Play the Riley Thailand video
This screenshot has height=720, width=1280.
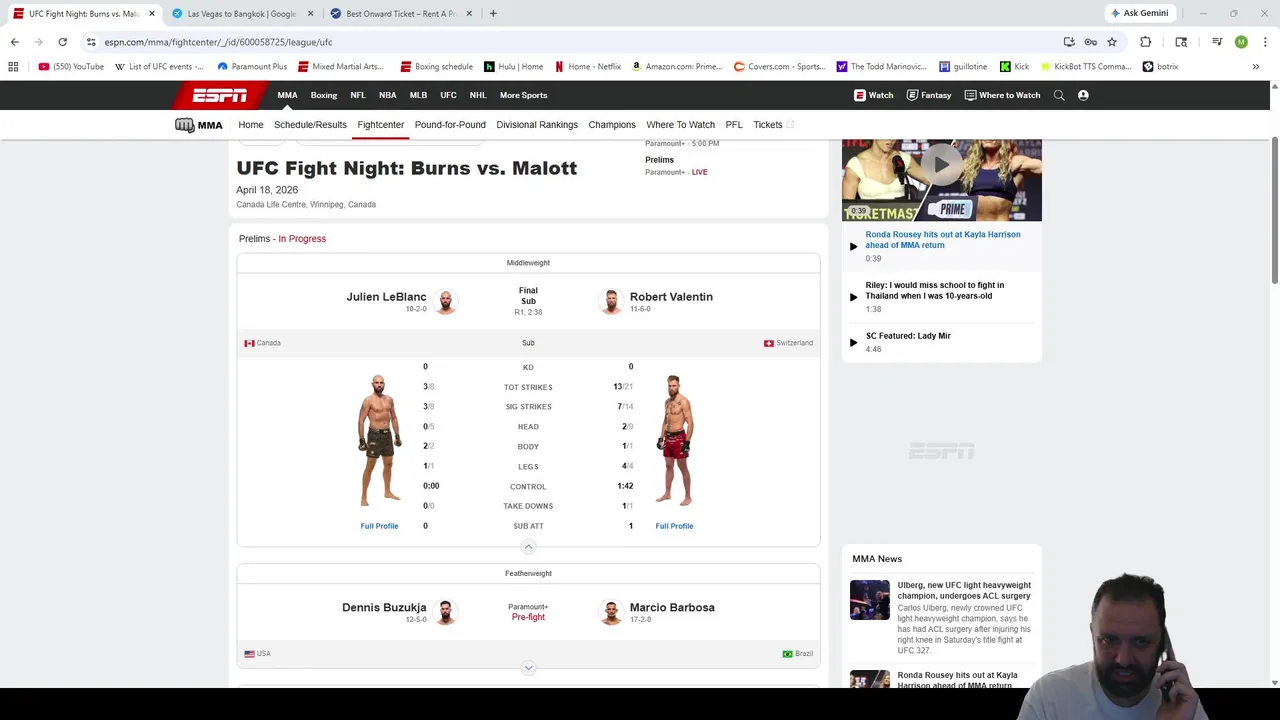pyautogui.click(x=853, y=297)
